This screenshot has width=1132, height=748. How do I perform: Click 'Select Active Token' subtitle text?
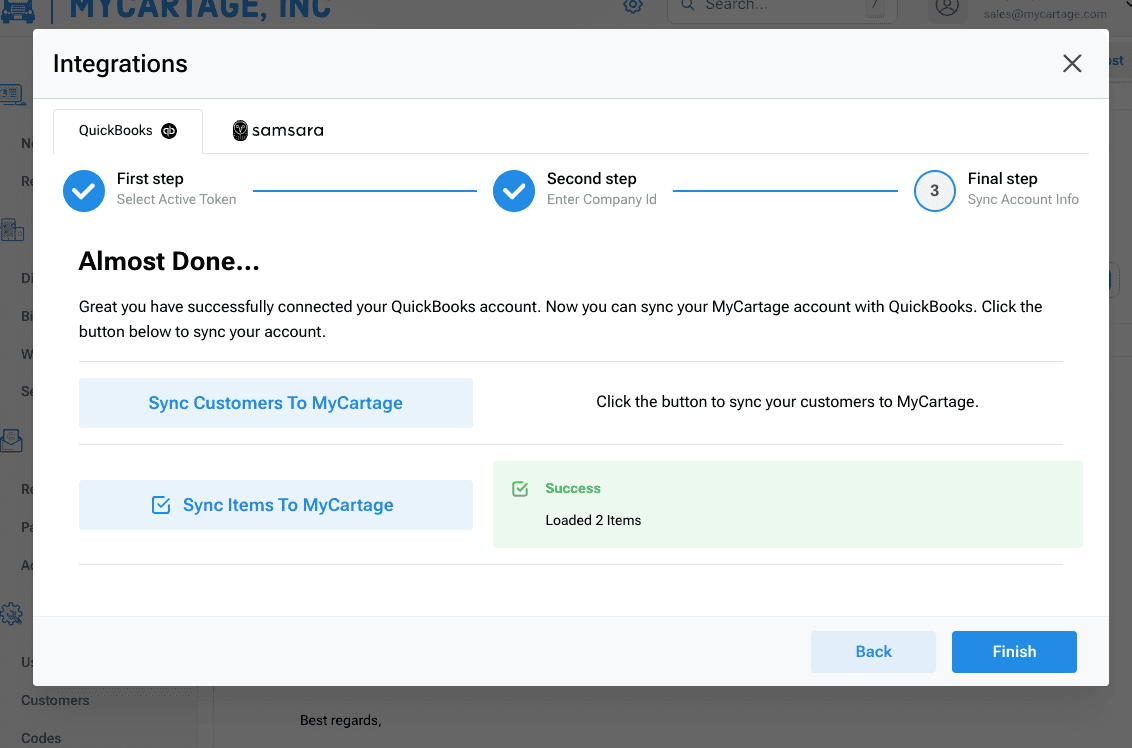tap(176, 199)
